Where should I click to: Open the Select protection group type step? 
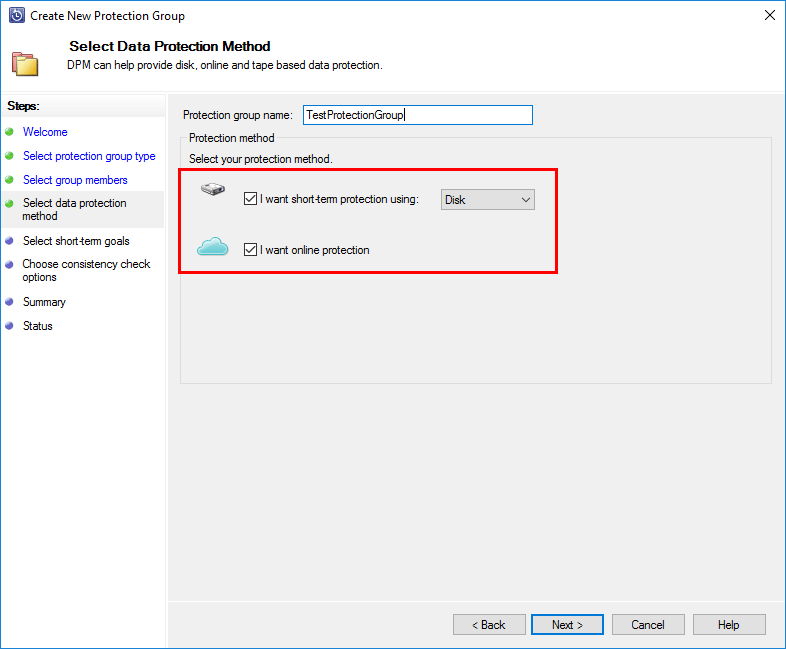(89, 156)
